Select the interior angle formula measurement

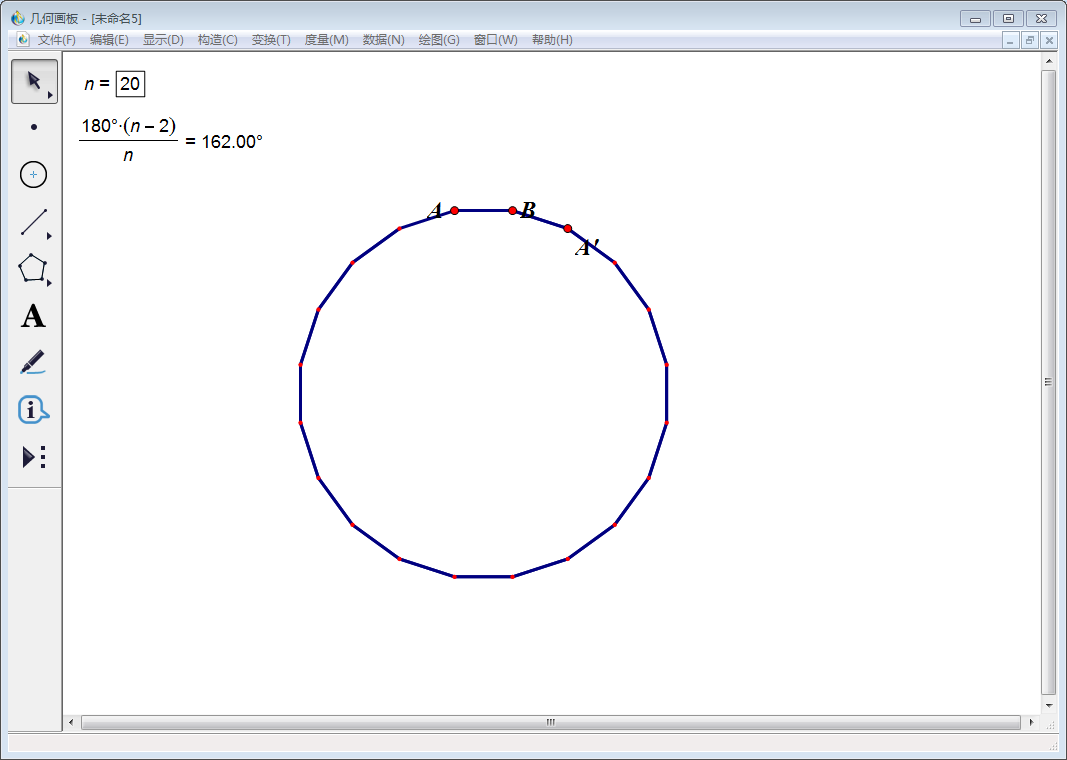[x=170, y=141]
